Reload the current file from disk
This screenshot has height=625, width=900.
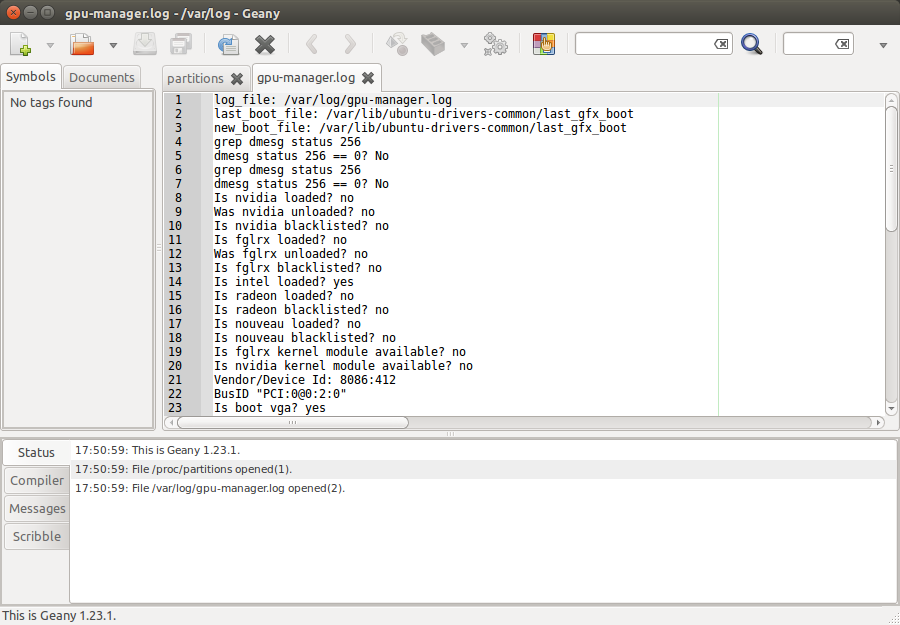(228, 44)
